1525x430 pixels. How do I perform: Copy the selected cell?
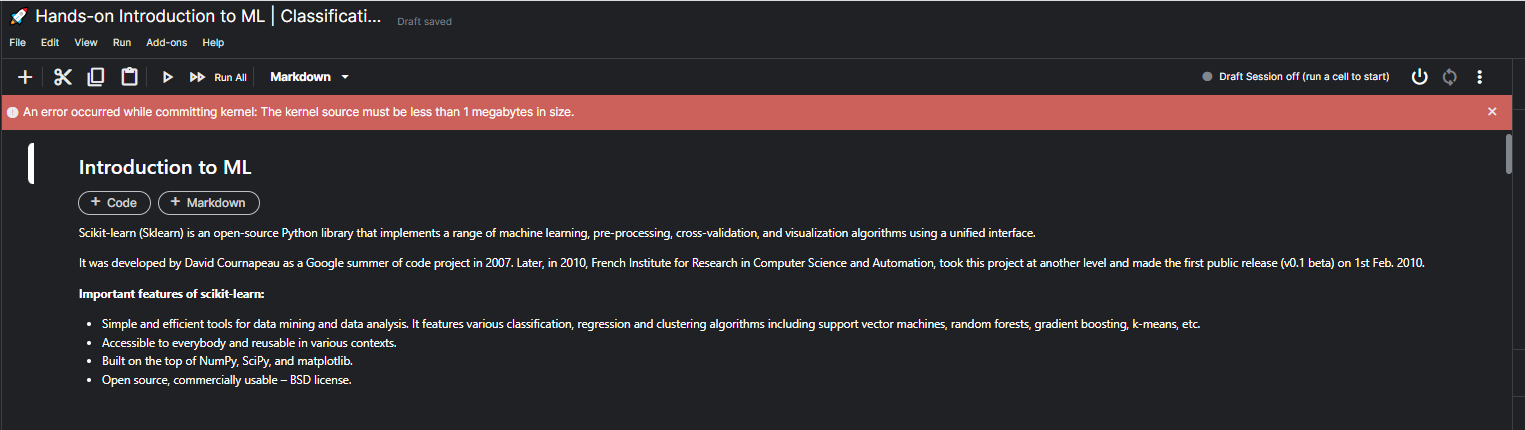pyautogui.click(x=96, y=77)
